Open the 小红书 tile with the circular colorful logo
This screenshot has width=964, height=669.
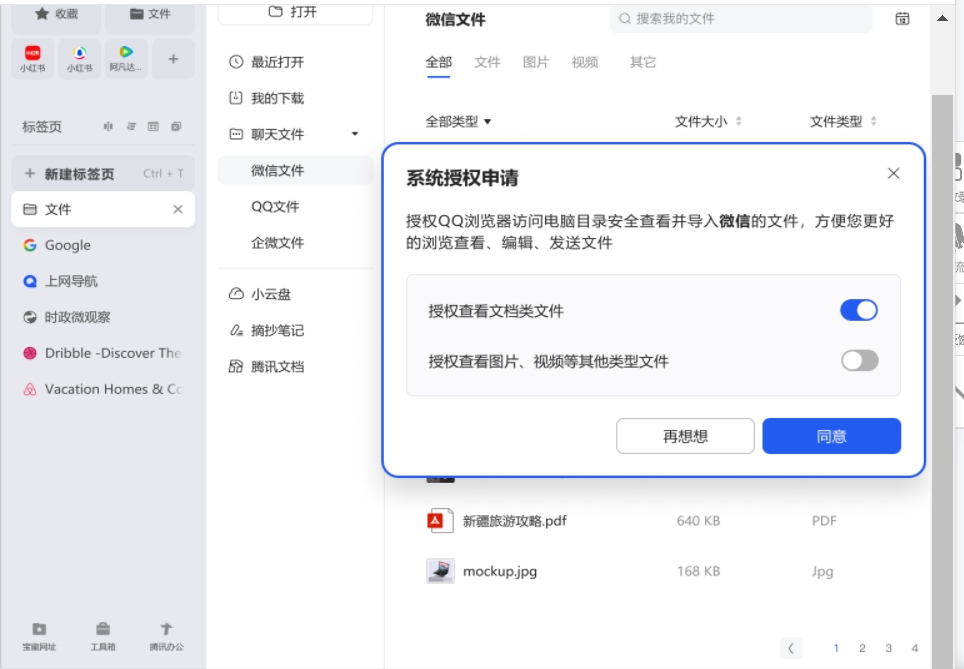(79, 58)
